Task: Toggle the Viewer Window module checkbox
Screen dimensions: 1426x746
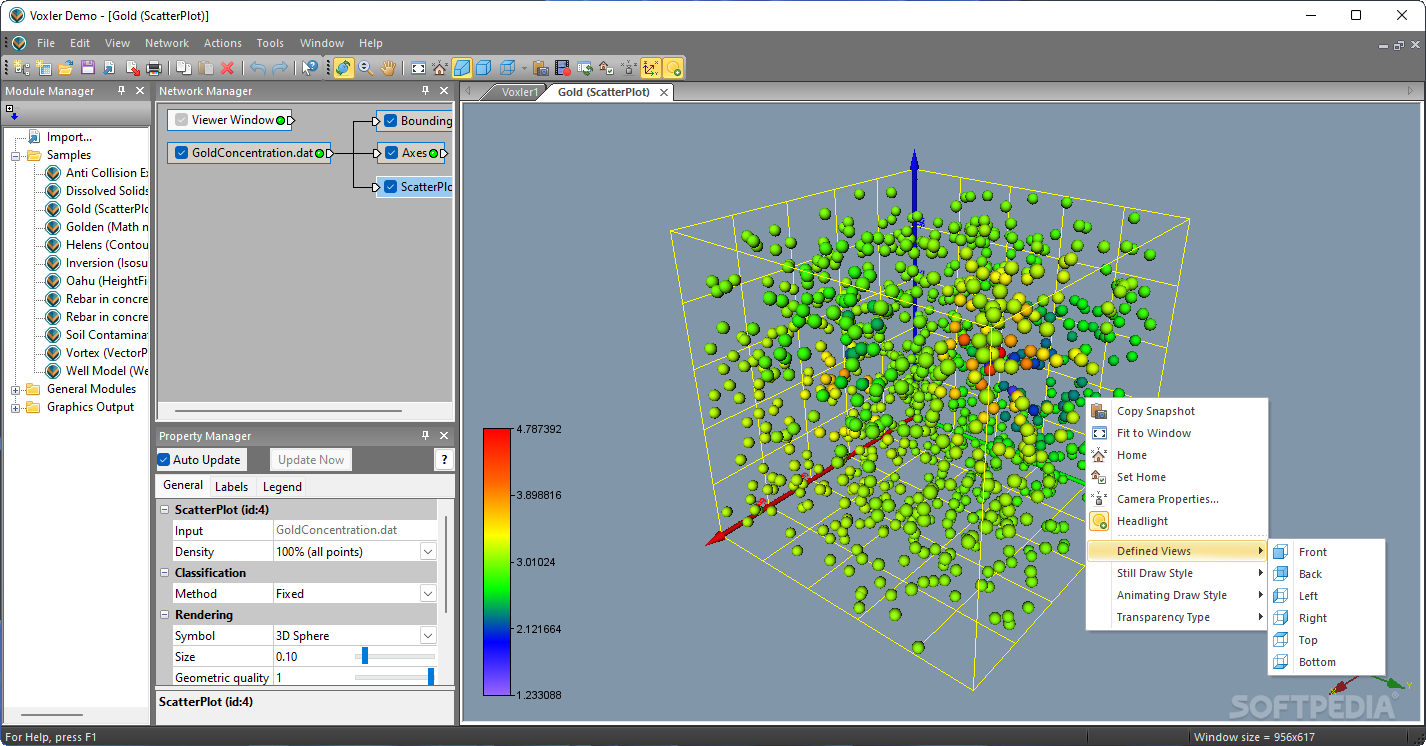Action: [181, 120]
